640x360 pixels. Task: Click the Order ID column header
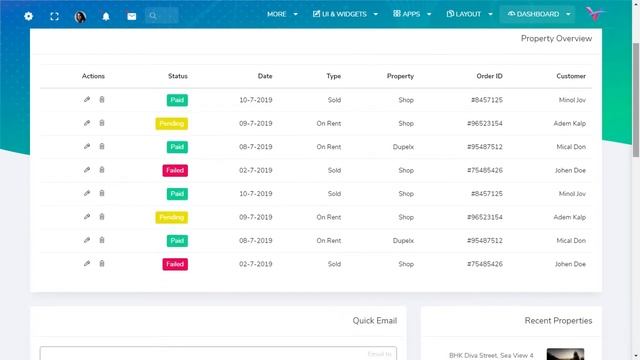[x=489, y=76]
